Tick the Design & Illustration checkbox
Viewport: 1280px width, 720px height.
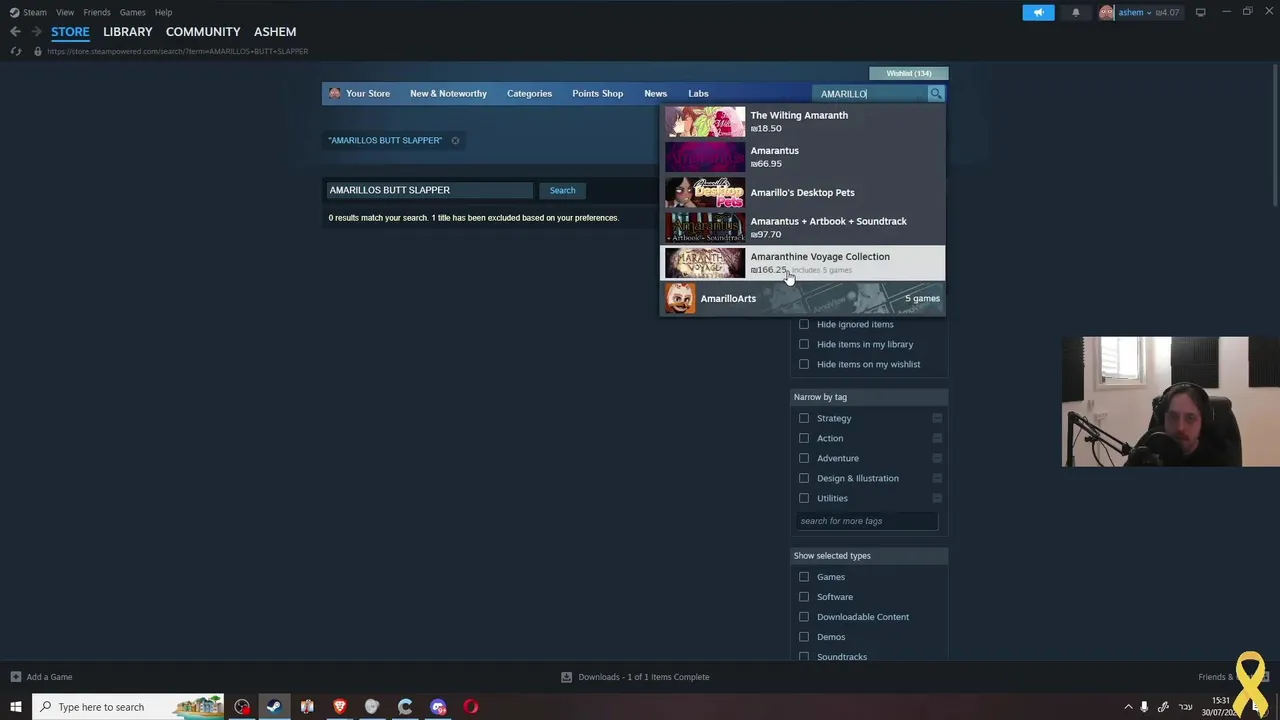point(804,478)
